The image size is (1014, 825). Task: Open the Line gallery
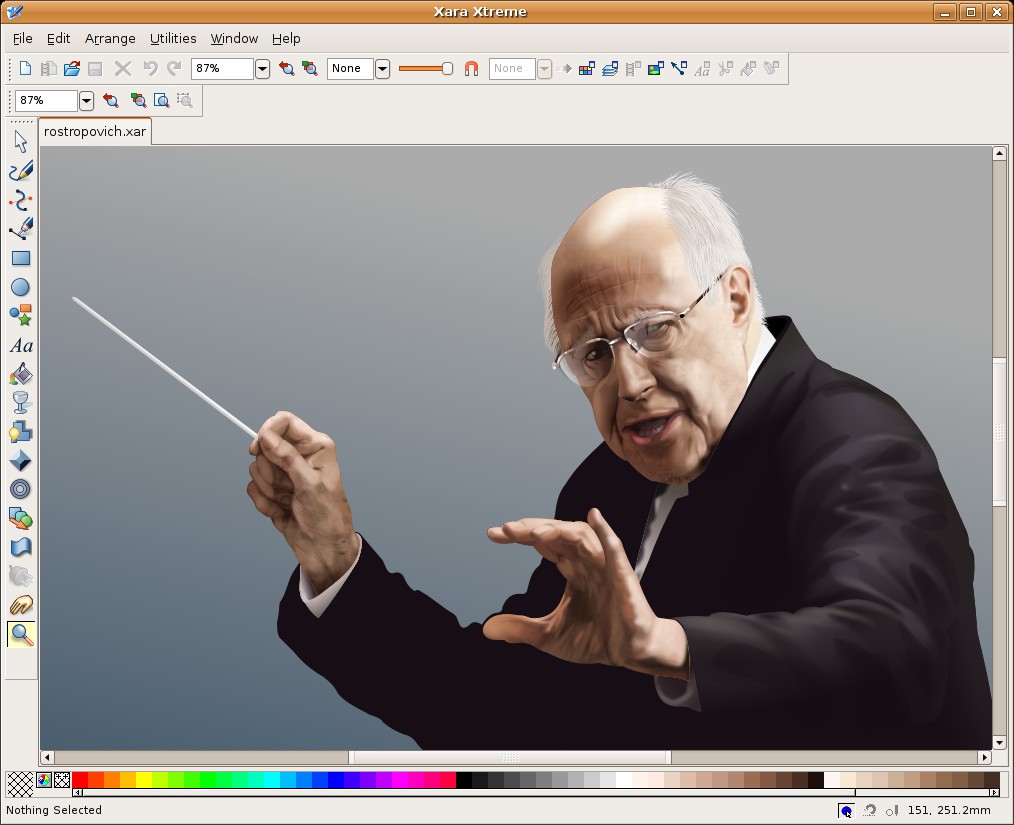click(x=679, y=69)
